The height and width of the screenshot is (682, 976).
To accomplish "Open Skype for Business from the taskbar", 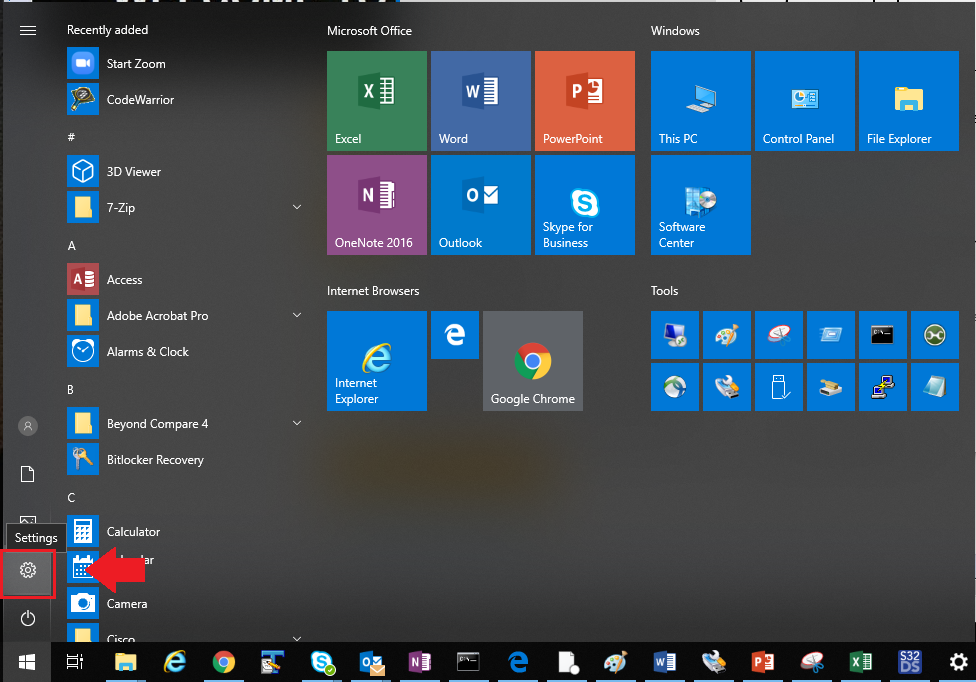I will [x=322, y=663].
